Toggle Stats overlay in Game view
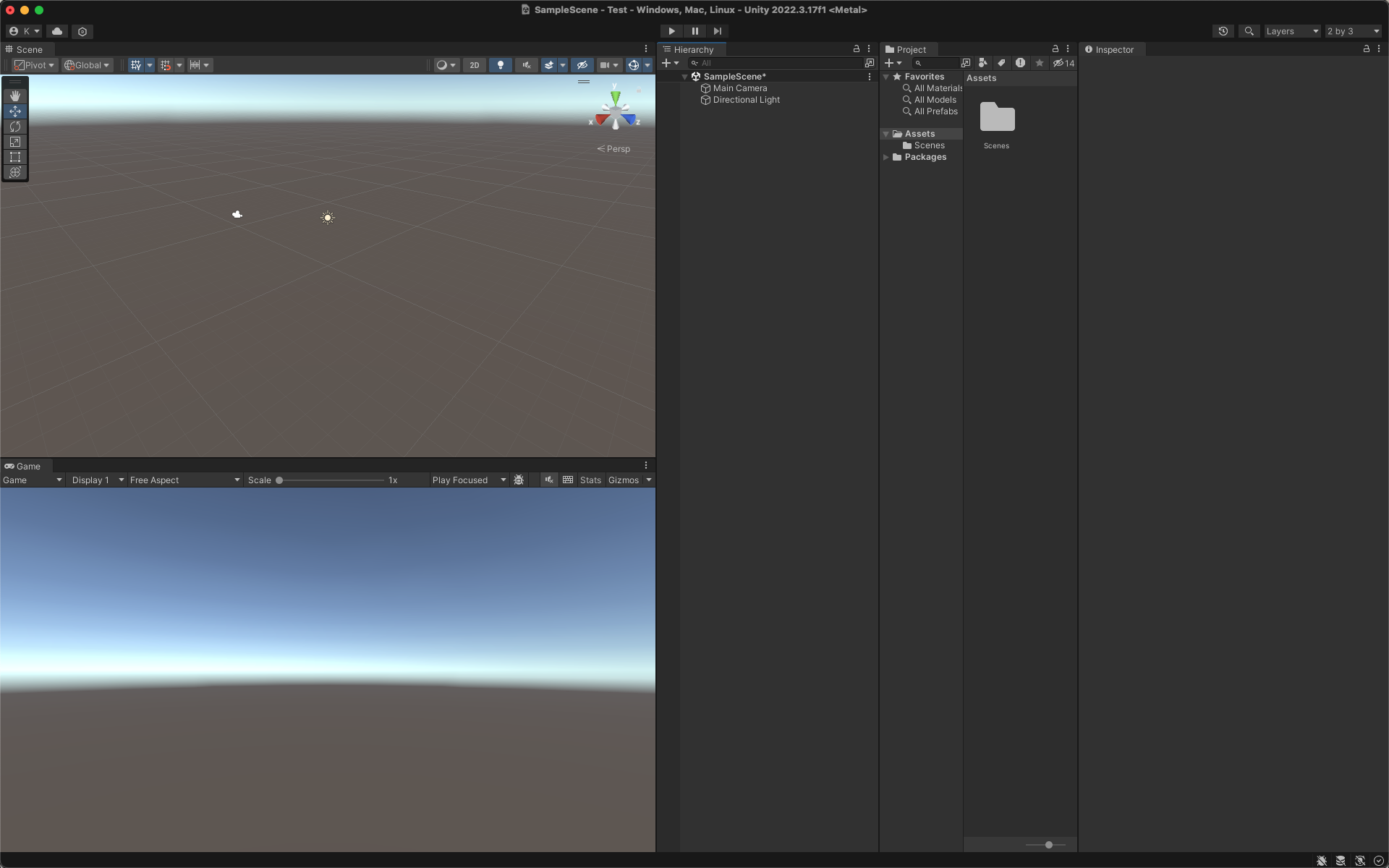This screenshot has width=1389, height=868. click(590, 480)
